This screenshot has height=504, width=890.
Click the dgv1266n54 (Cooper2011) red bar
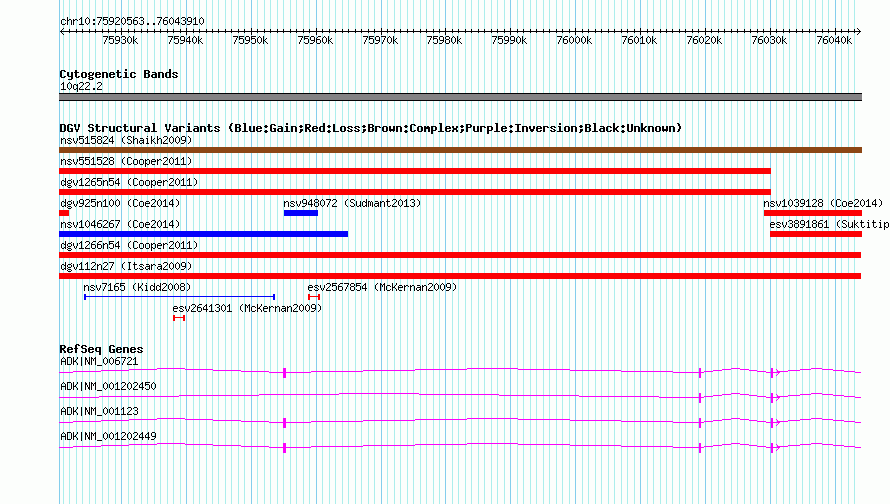pyautogui.click(x=460, y=255)
